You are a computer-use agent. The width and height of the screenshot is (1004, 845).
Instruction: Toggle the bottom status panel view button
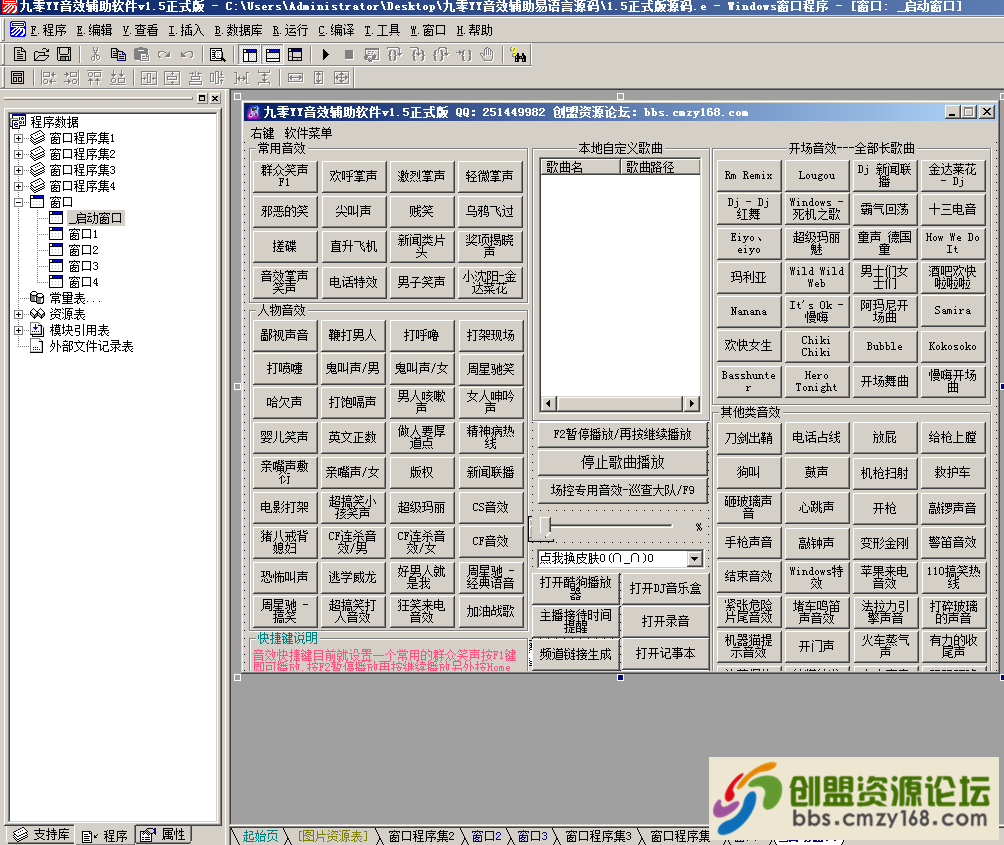273,54
